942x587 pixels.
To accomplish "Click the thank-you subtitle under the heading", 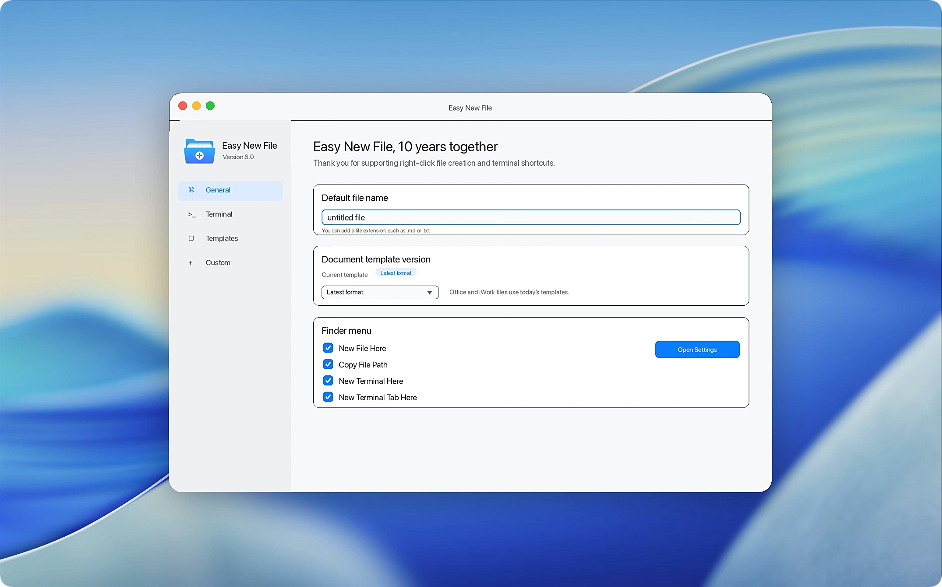I will [434, 163].
